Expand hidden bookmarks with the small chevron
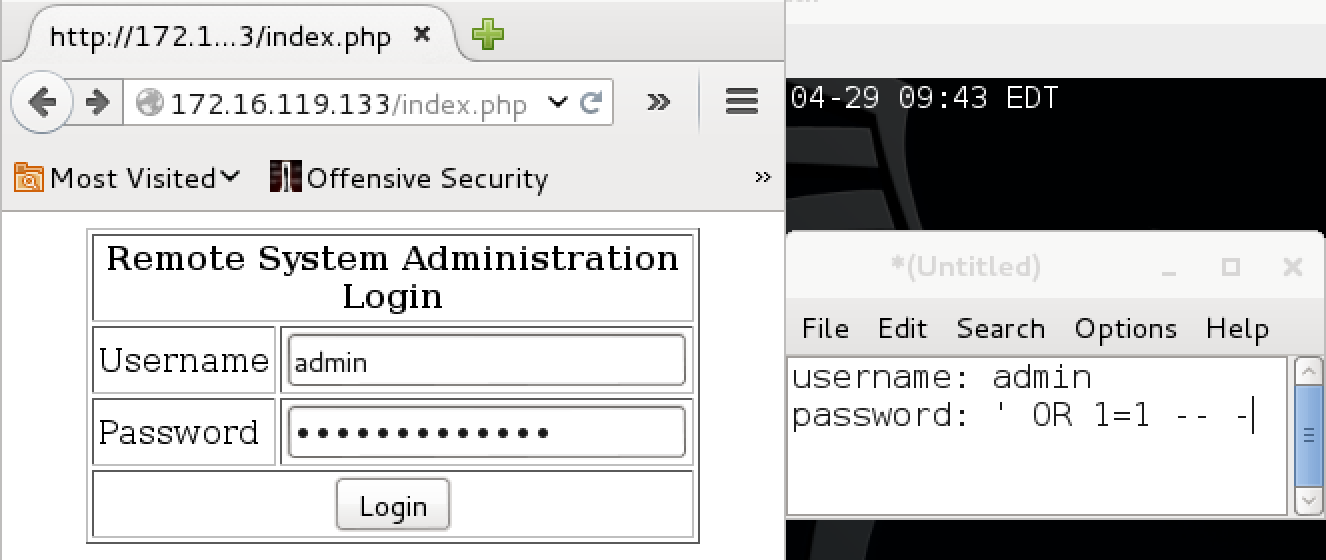 (x=763, y=177)
